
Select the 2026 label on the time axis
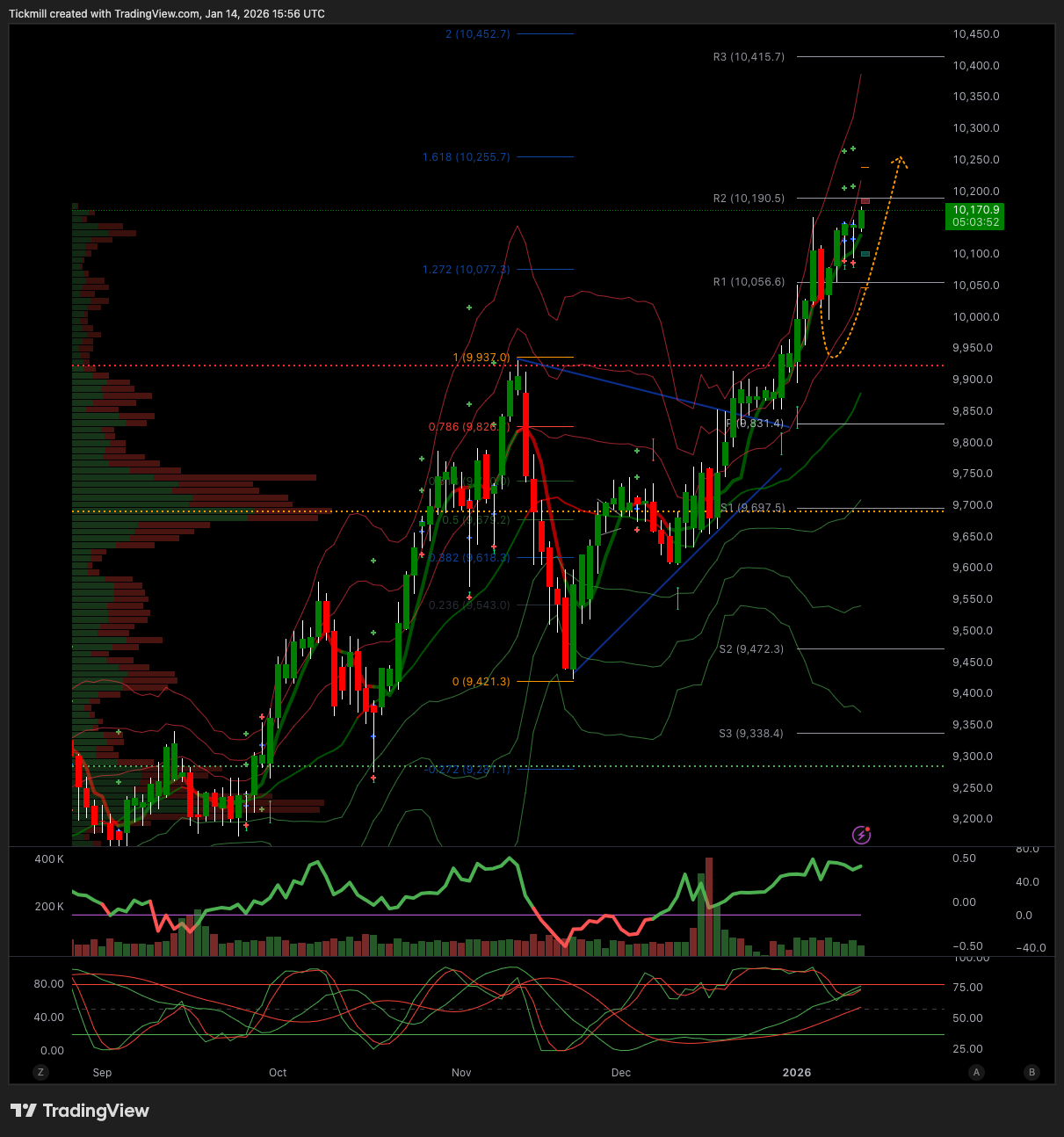tap(797, 1072)
